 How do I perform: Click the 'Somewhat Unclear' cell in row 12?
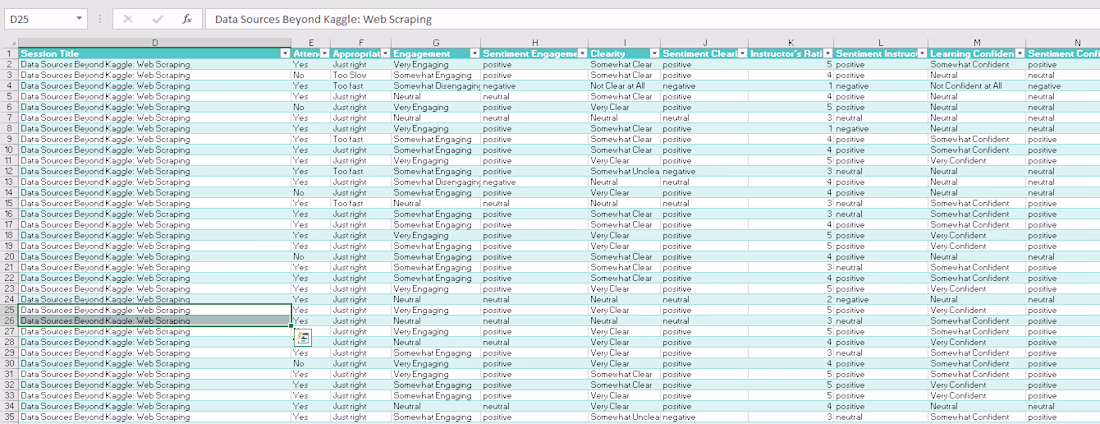pos(624,171)
